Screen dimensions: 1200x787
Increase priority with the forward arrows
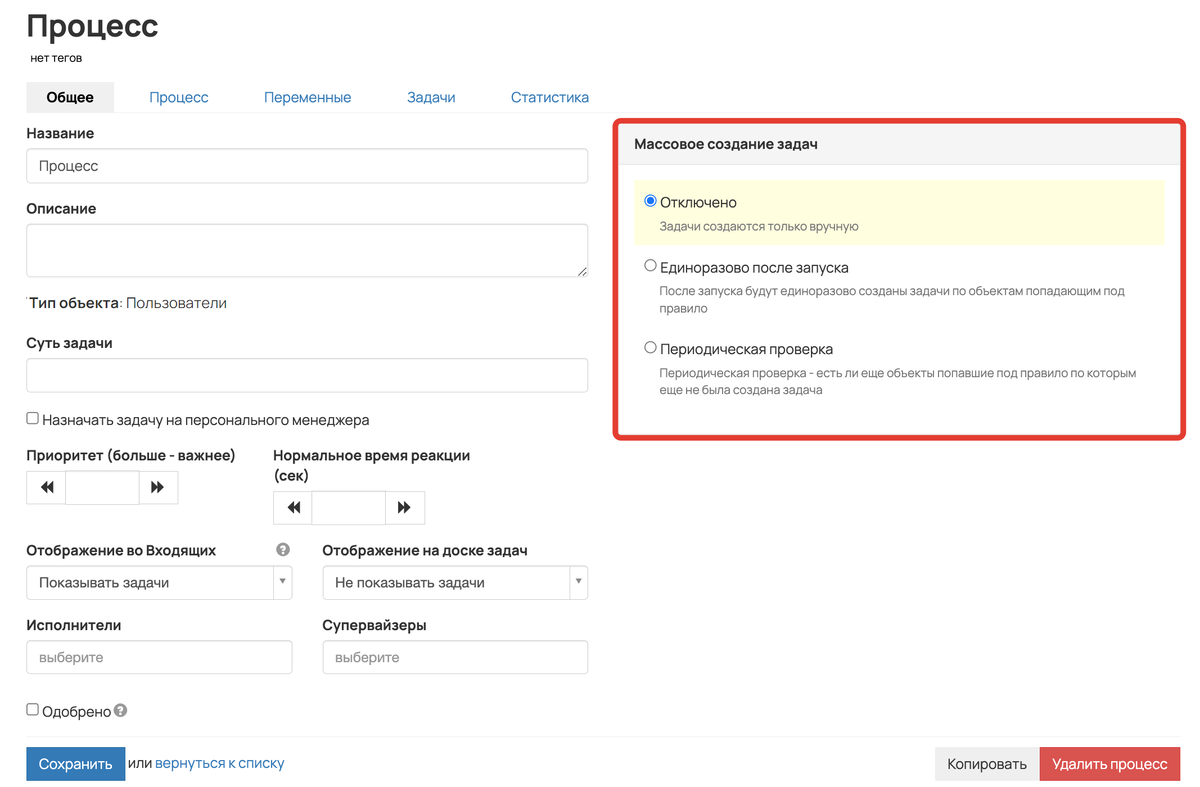point(158,487)
